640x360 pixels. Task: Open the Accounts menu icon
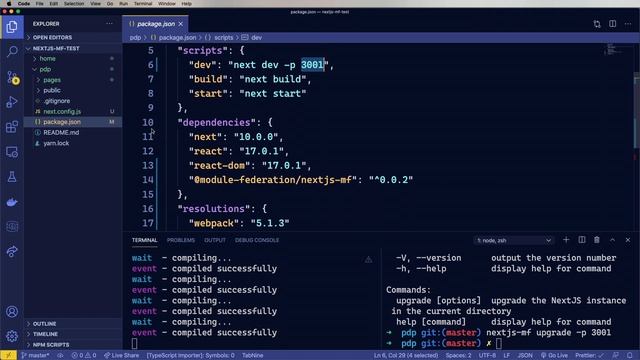coord(12,311)
